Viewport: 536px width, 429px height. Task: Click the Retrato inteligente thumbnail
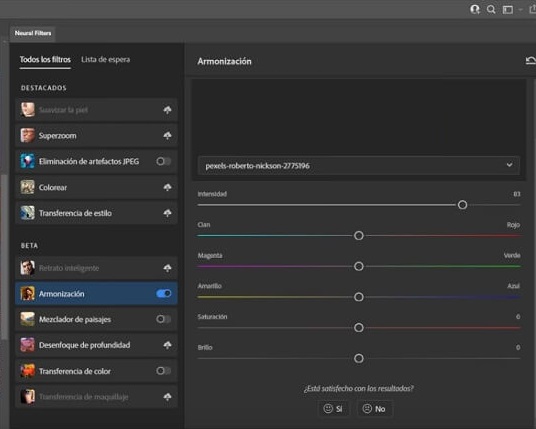click(x=27, y=268)
